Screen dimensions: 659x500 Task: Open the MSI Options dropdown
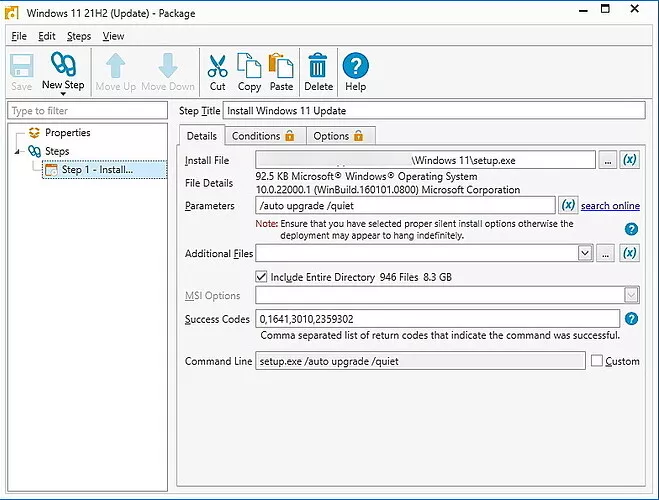[x=631, y=295]
